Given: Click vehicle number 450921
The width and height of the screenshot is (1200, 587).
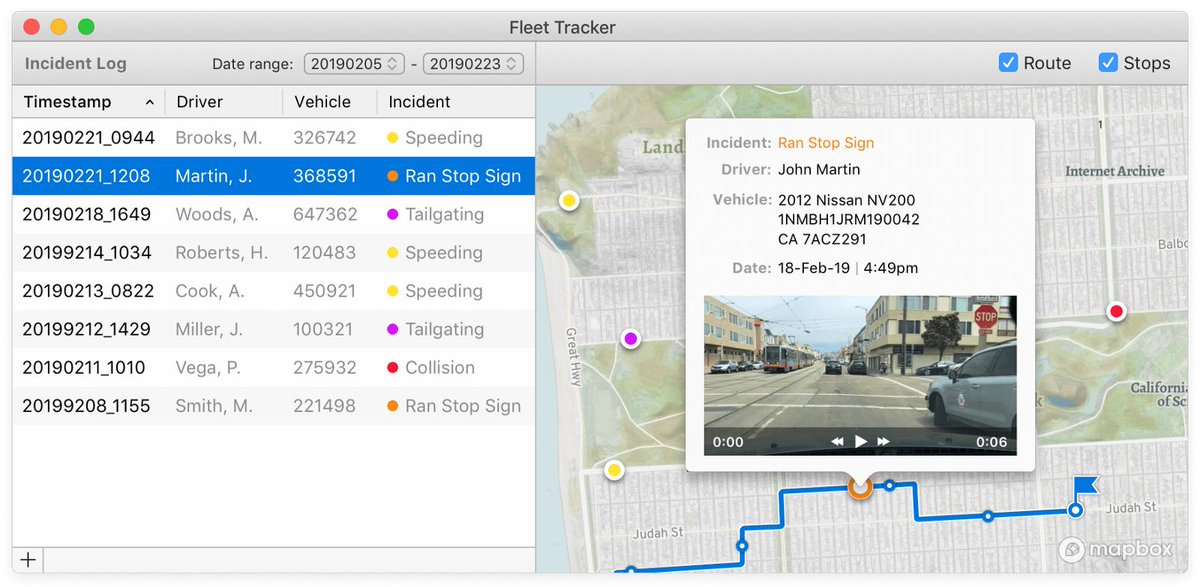Looking at the screenshot, I should point(325,291).
